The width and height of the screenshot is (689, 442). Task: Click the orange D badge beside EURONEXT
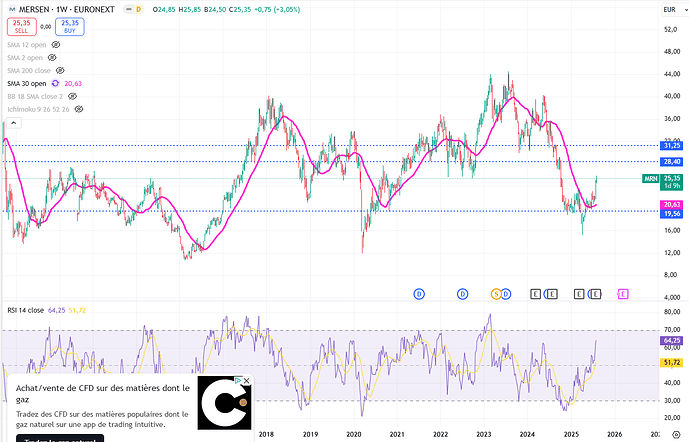pos(138,8)
